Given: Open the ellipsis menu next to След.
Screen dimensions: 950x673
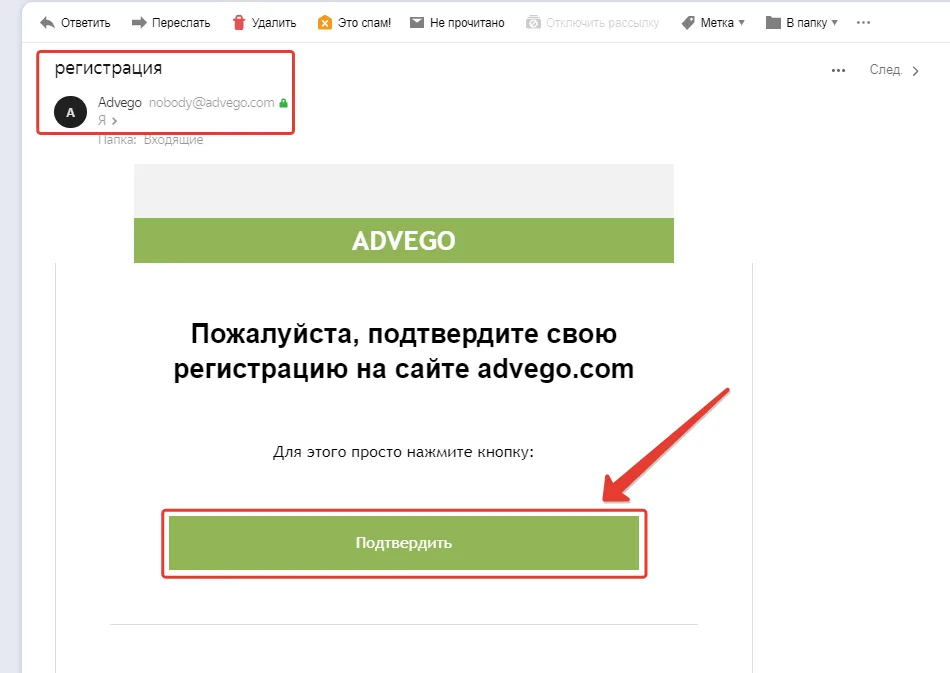Looking at the screenshot, I should pyautogui.click(x=839, y=69).
